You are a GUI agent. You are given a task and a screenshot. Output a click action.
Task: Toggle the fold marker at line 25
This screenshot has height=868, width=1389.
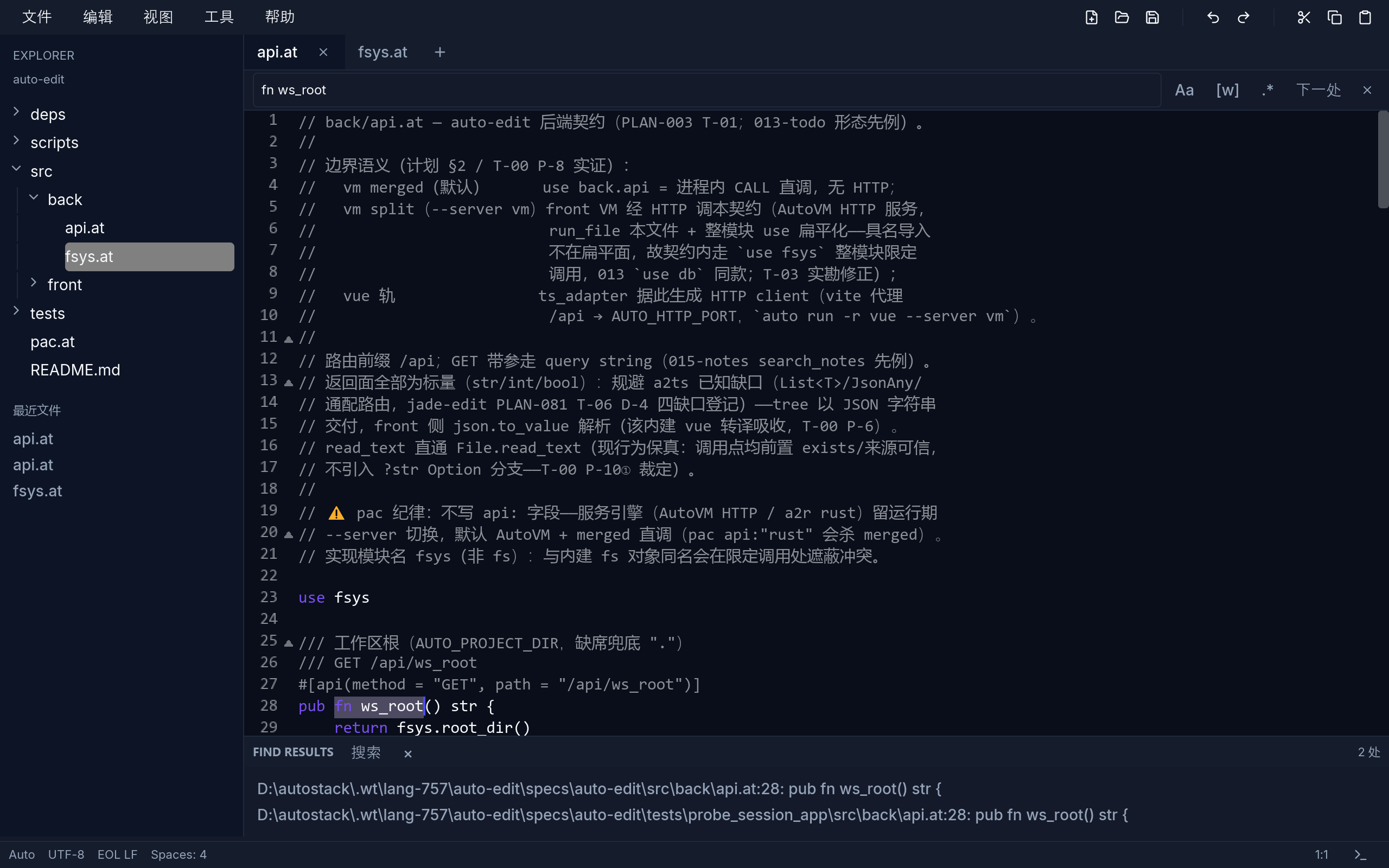tap(289, 643)
